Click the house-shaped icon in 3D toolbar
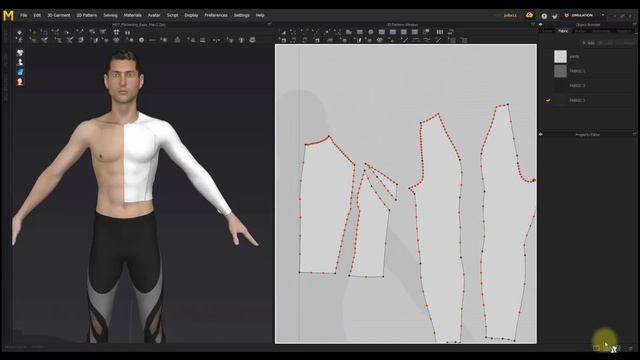 pos(177,40)
